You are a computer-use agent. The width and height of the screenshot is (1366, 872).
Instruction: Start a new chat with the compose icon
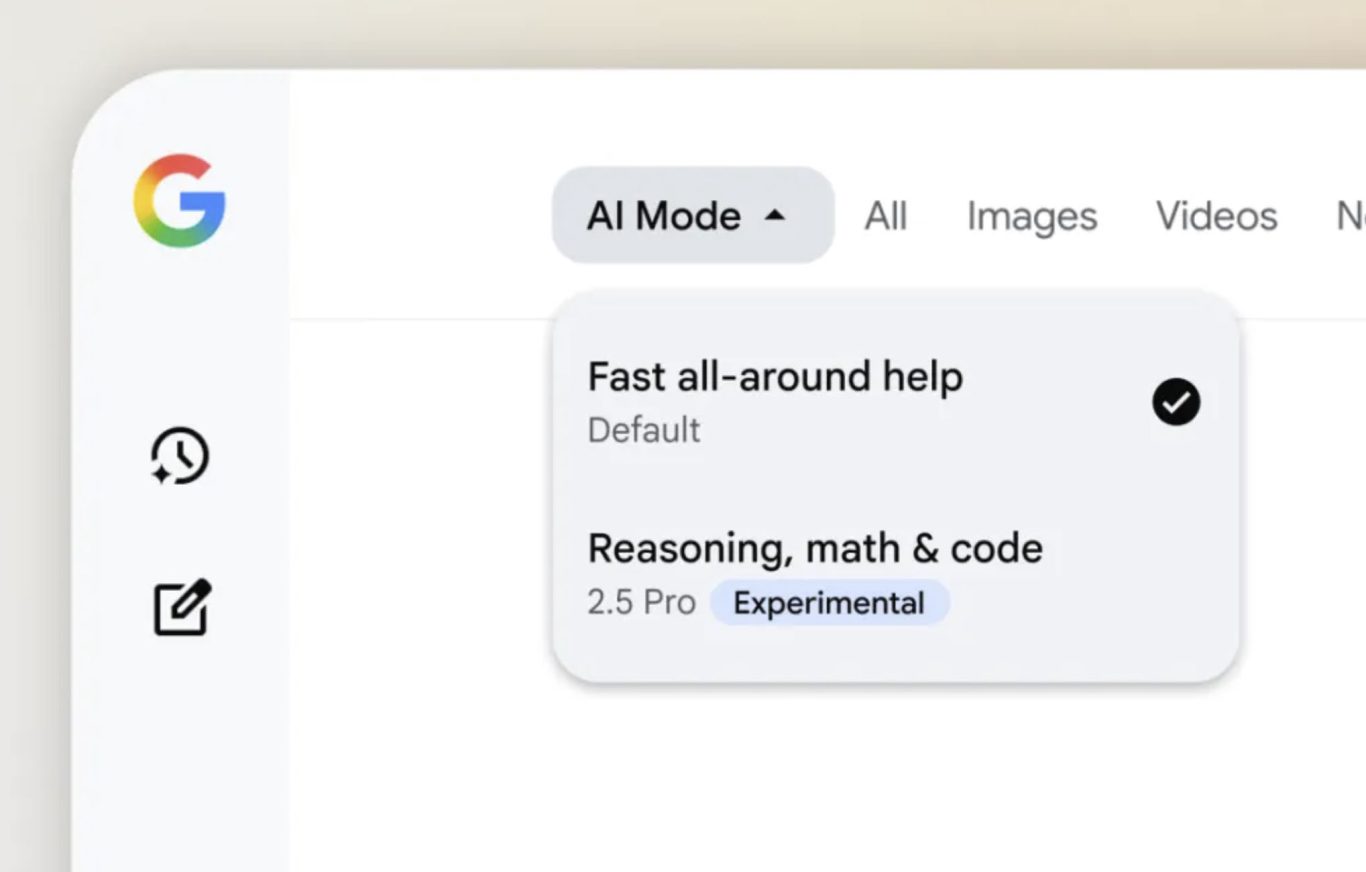pos(182,607)
